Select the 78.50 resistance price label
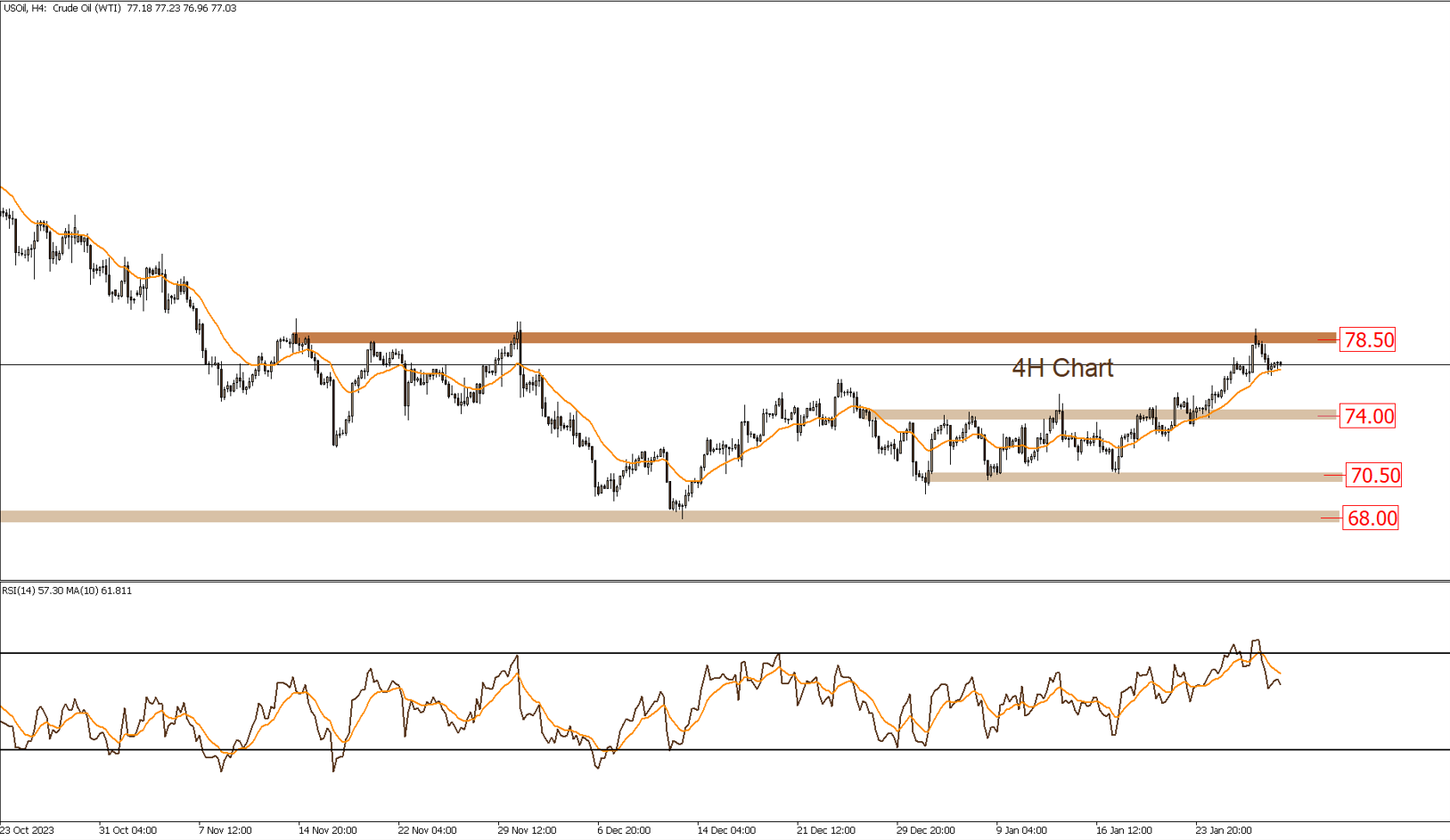The height and width of the screenshot is (840, 1450). click(1368, 339)
